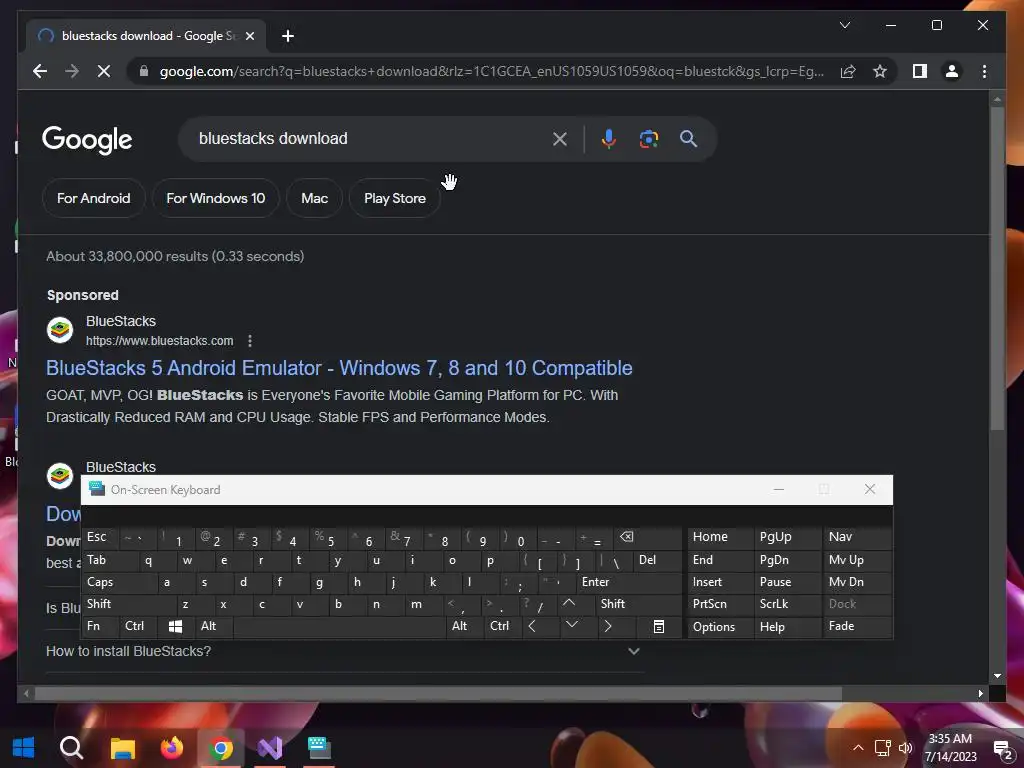Expand How to install BlueStacks question
1024x768 pixels.
[x=345, y=651]
